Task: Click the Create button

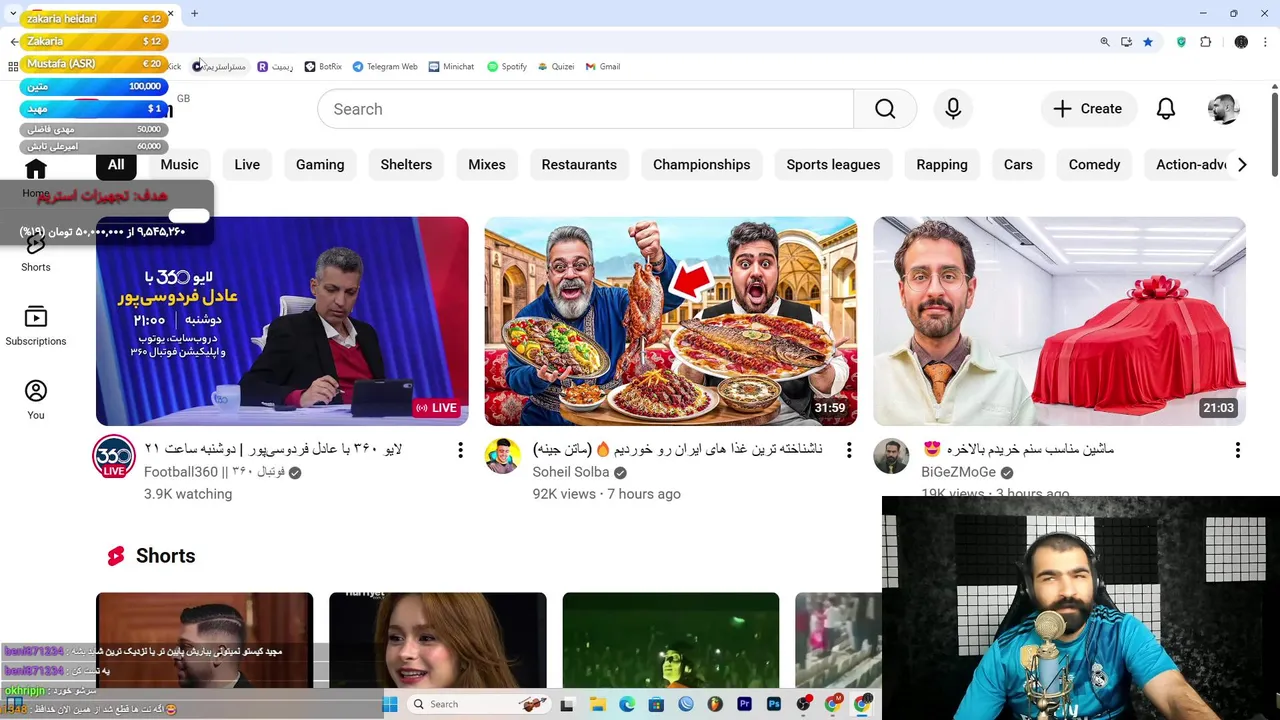Action: tap(1088, 109)
